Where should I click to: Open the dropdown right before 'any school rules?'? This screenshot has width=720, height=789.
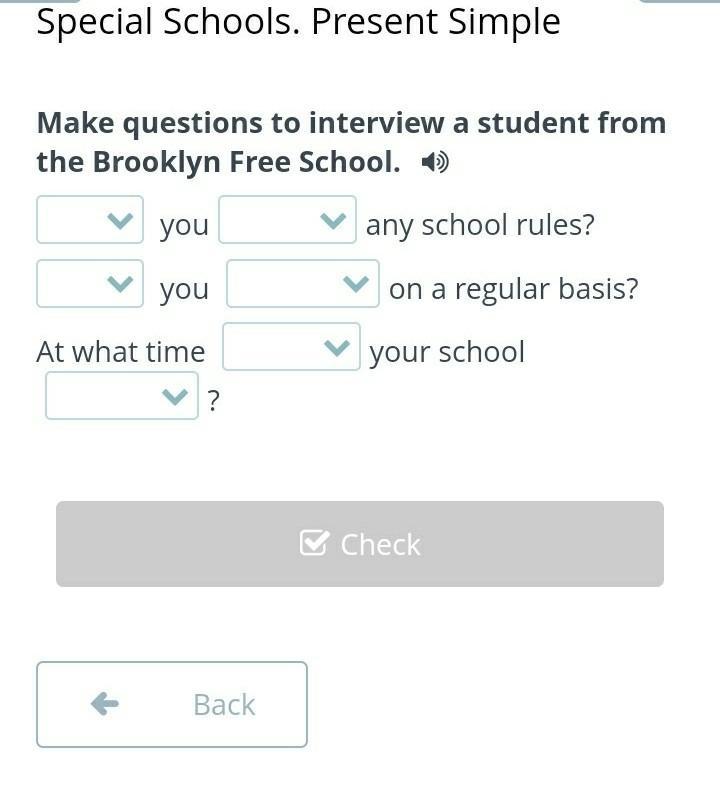tap(287, 220)
